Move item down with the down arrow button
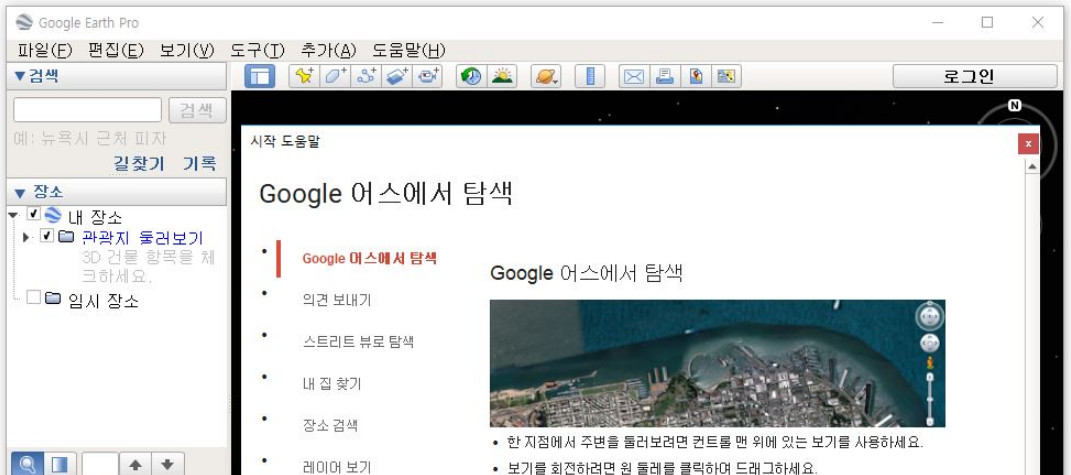Image resolution: width=1071 pixels, height=475 pixels. tap(167, 464)
